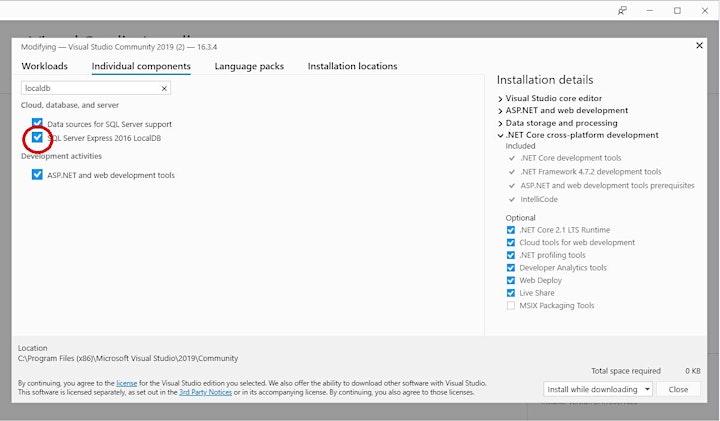Viewport: 720px width, 421px height.
Task: Expand Visual Studio core editor details
Action: 500,99
